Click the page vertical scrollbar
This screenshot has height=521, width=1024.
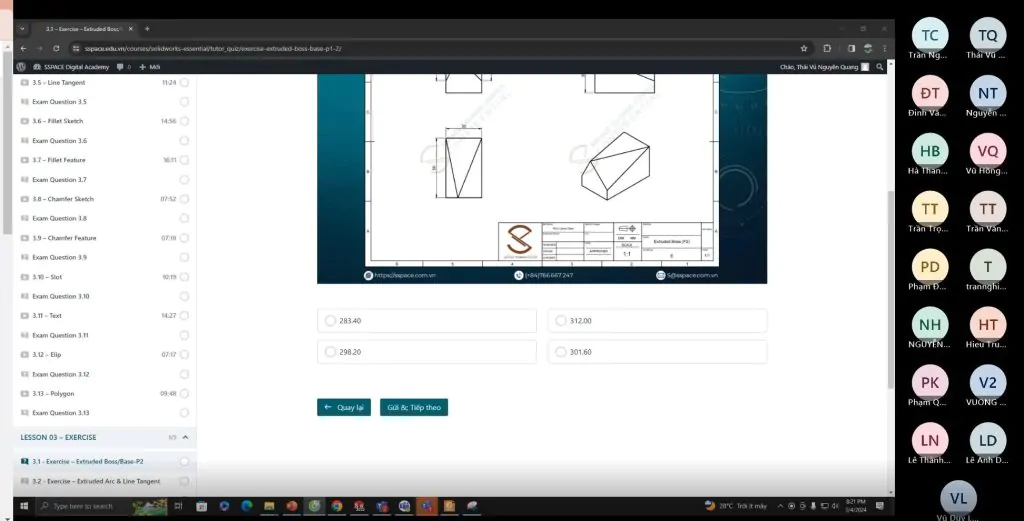(891, 289)
